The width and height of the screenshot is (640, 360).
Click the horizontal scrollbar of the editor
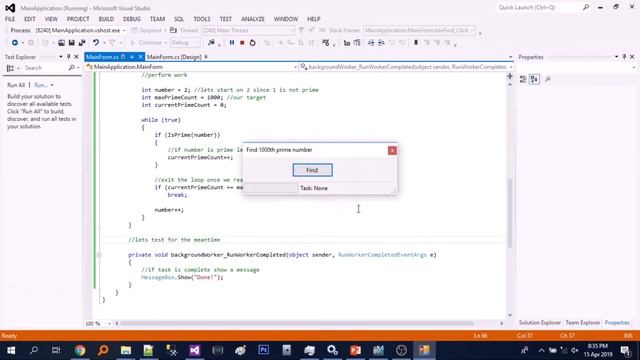point(297,323)
